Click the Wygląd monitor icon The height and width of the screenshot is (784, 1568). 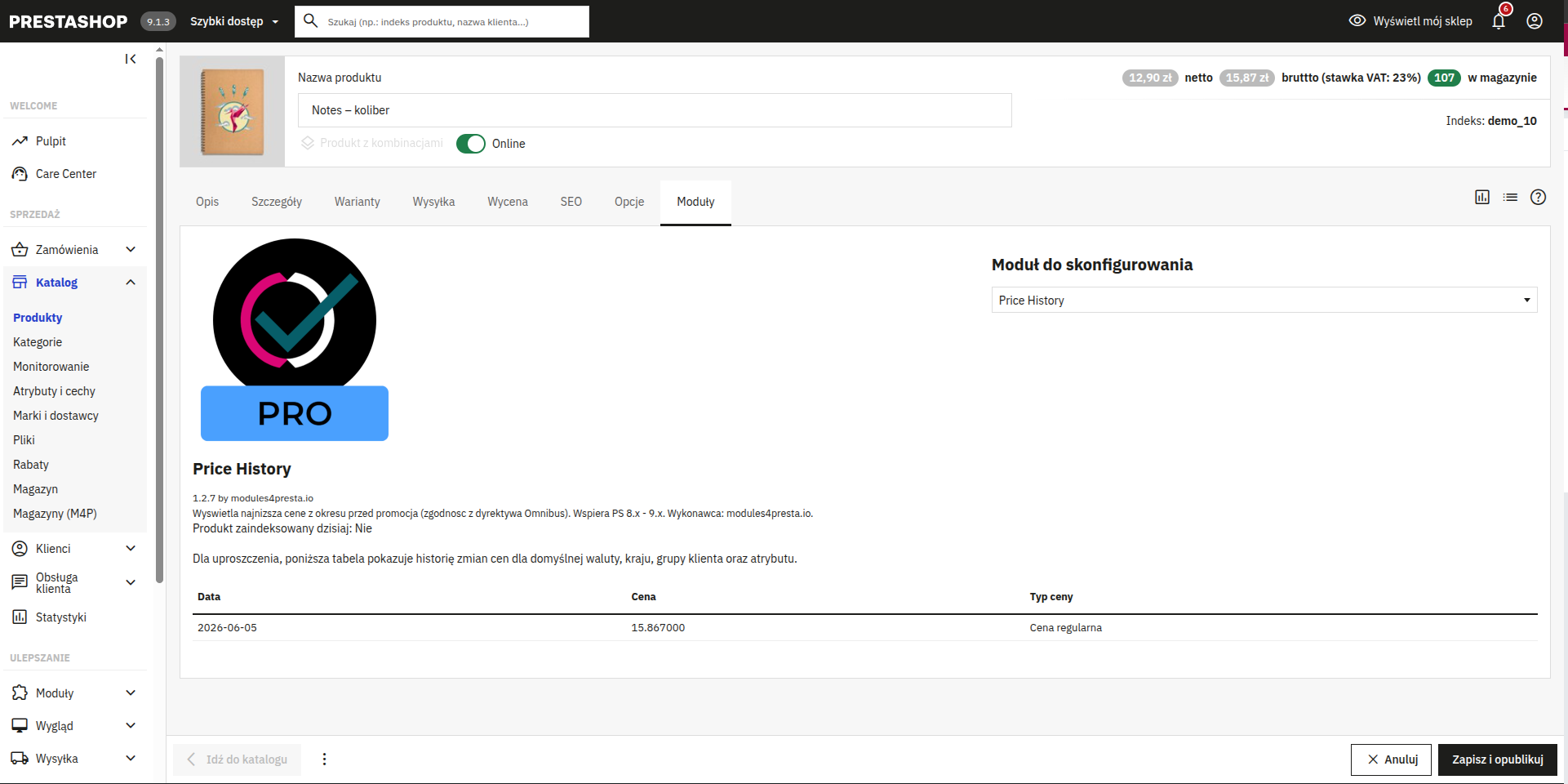coord(20,726)
